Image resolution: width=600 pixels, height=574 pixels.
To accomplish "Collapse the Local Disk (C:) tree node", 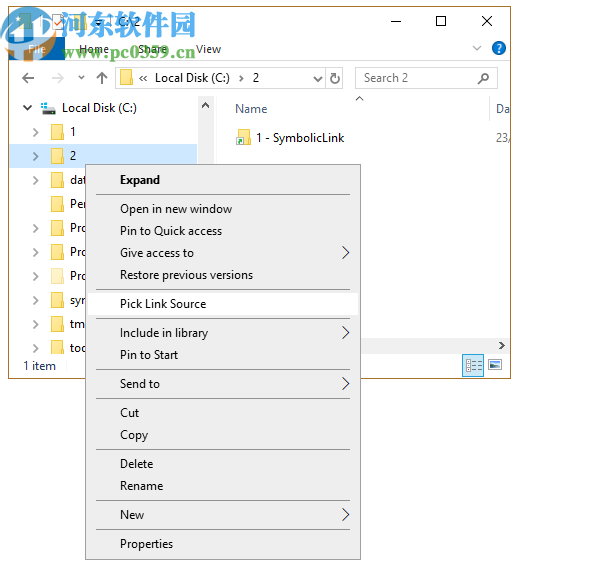I will 28,108.
